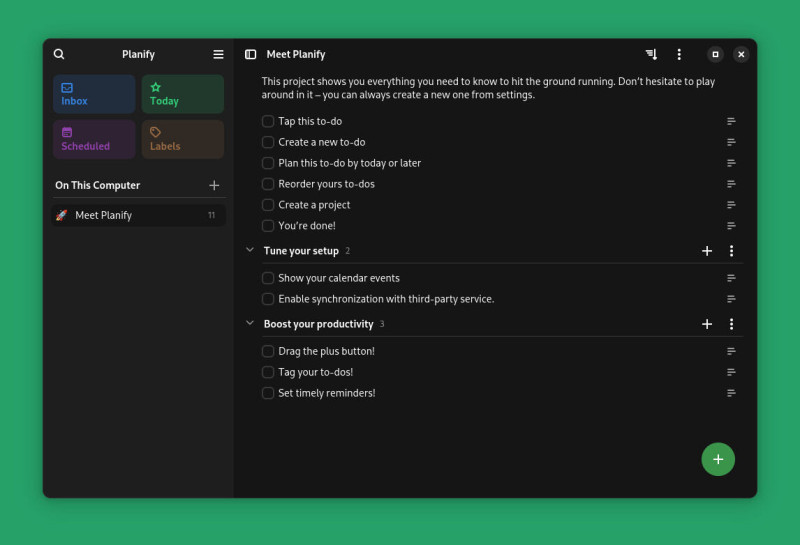Complete the Create a project task
800x545 pixels.
click(x=268, y=205)
